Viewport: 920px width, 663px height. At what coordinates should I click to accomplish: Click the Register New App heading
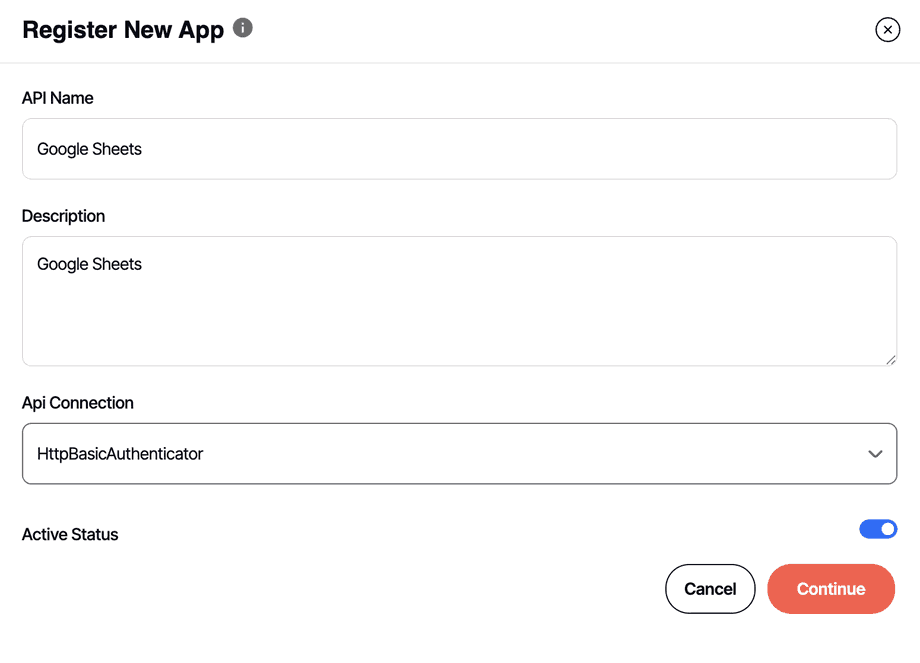(x=123, y=30)
